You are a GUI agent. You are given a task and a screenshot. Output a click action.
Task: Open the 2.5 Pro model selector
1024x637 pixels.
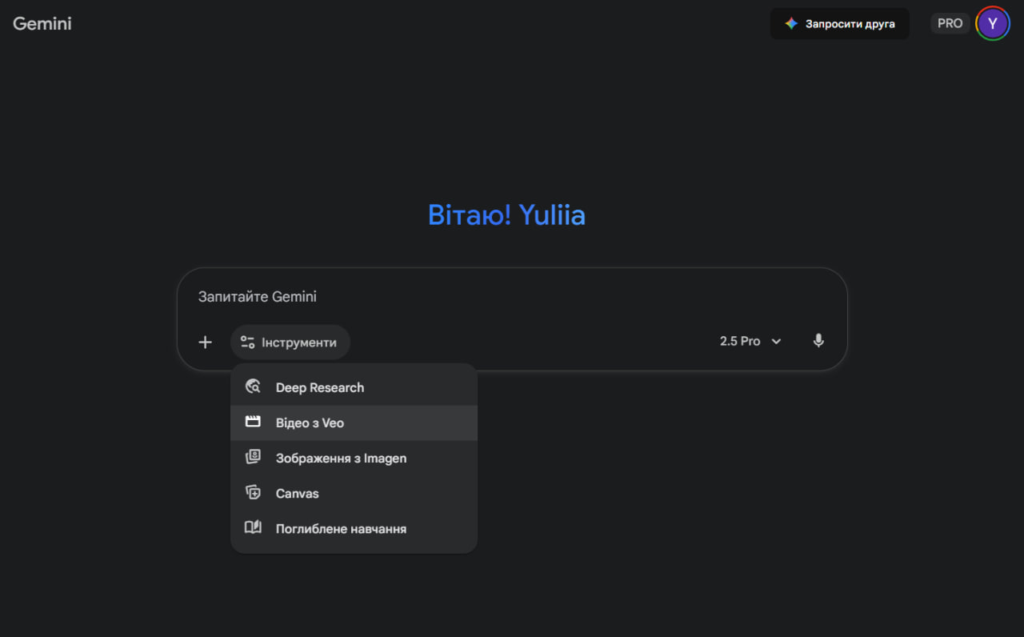741,341
